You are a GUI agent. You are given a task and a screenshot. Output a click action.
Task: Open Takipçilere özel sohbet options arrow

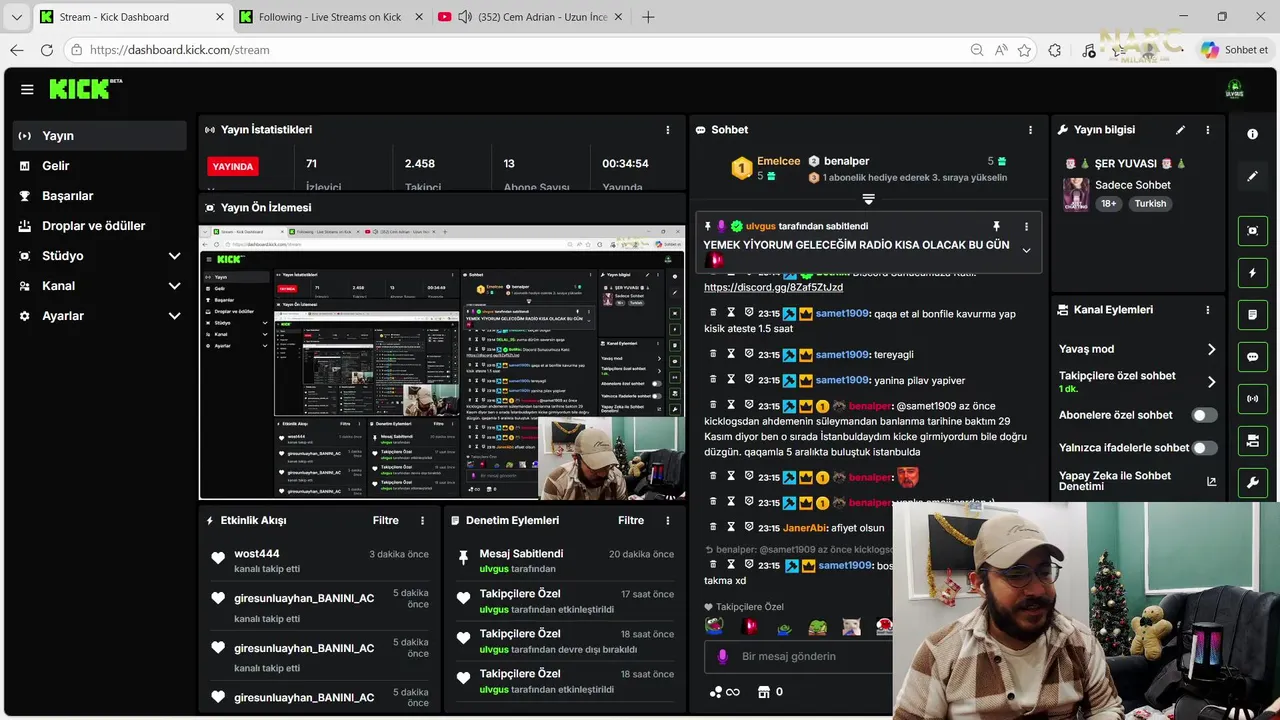pyautogui.click(x=1211, y=382)
